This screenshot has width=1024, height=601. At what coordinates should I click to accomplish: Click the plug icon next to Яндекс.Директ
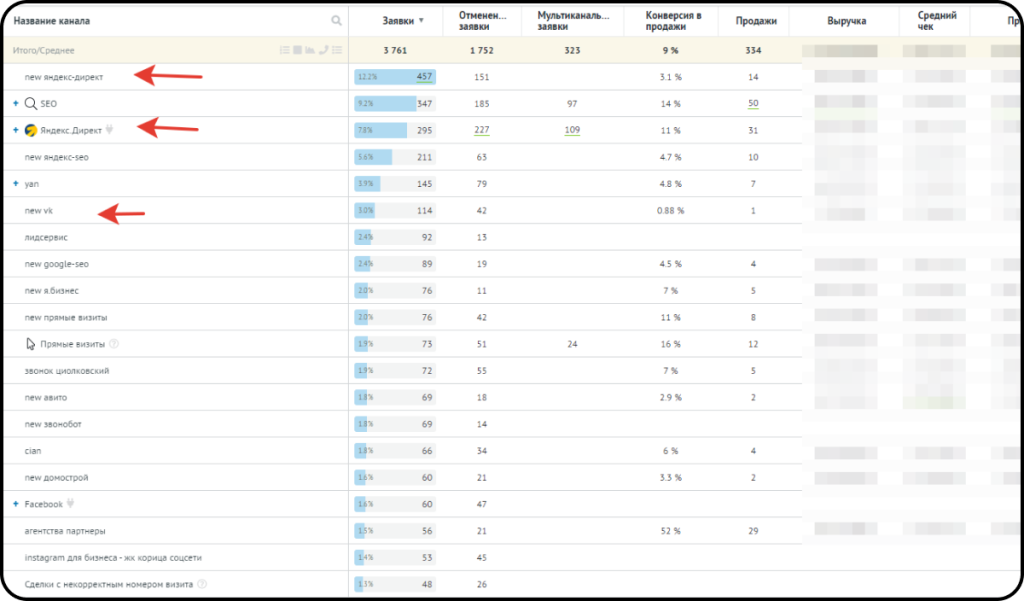tap(110, 130)
